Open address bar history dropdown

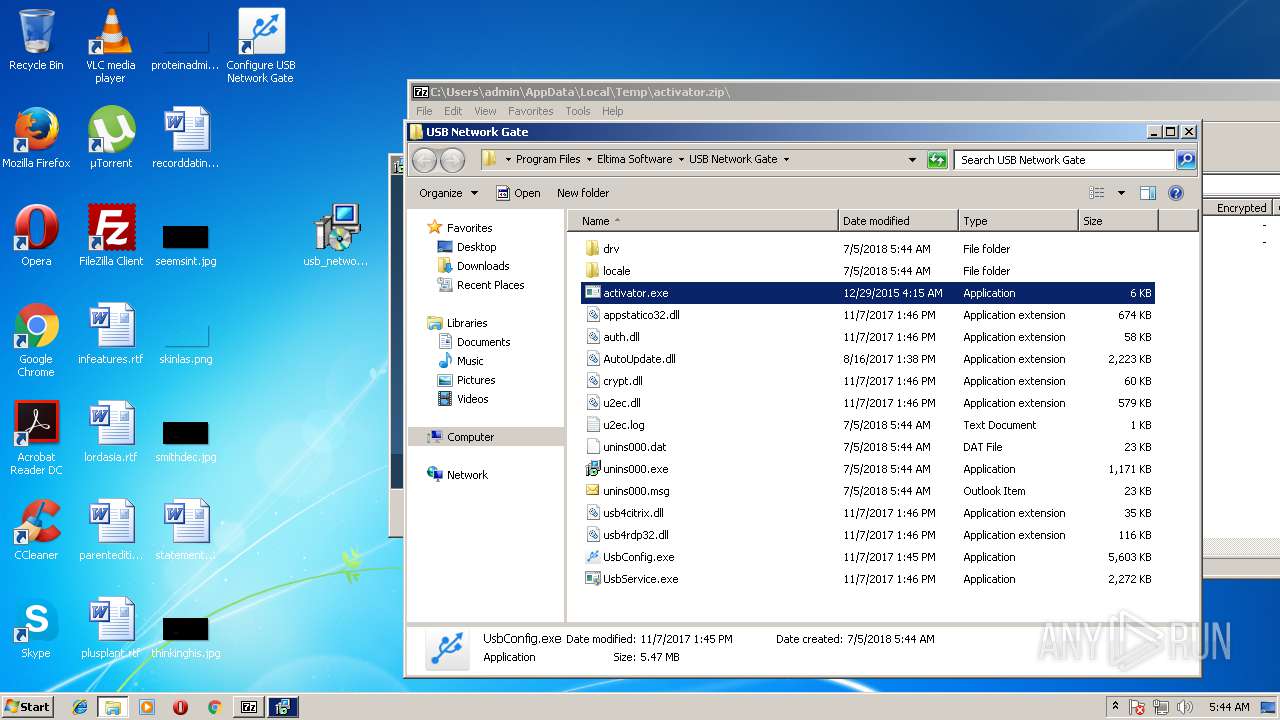pos(912,160)
